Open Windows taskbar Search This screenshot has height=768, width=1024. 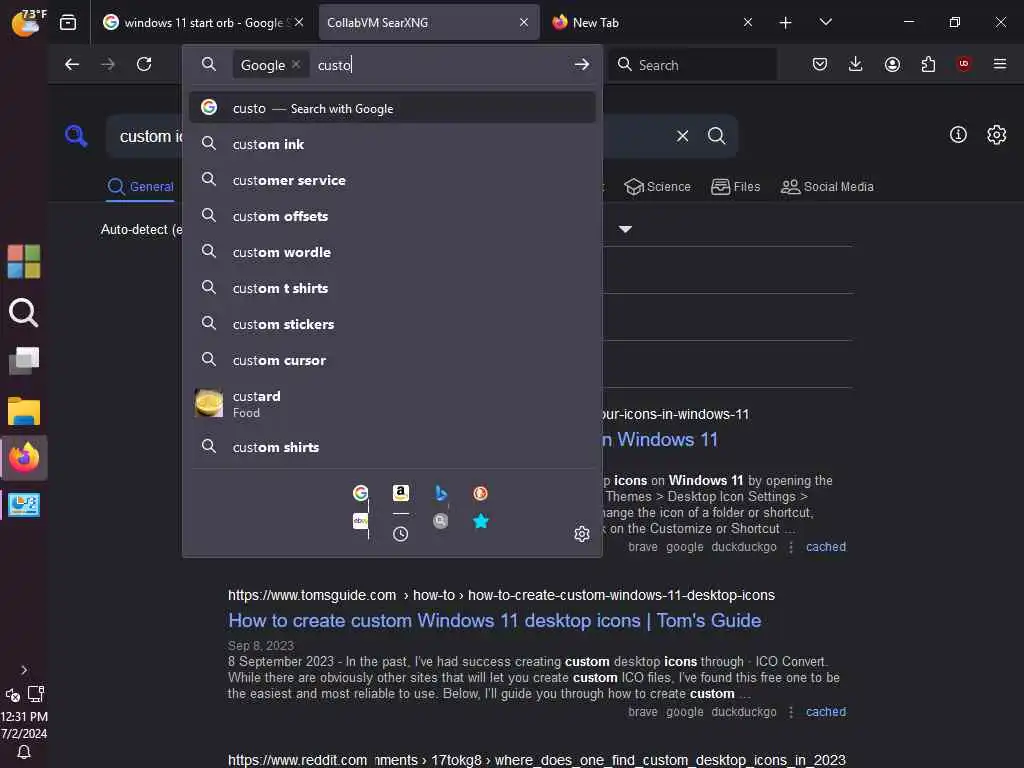(24, 312)
